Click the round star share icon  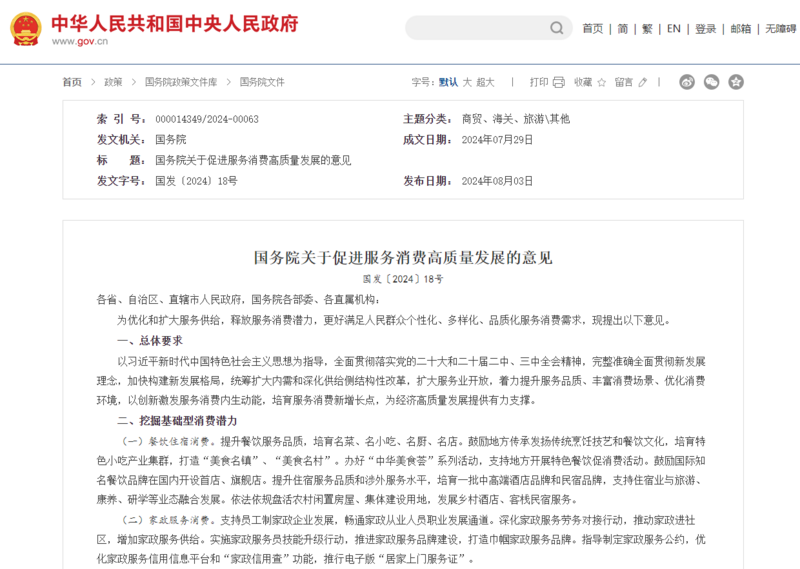pyautogui.click(x=736, y=82)
